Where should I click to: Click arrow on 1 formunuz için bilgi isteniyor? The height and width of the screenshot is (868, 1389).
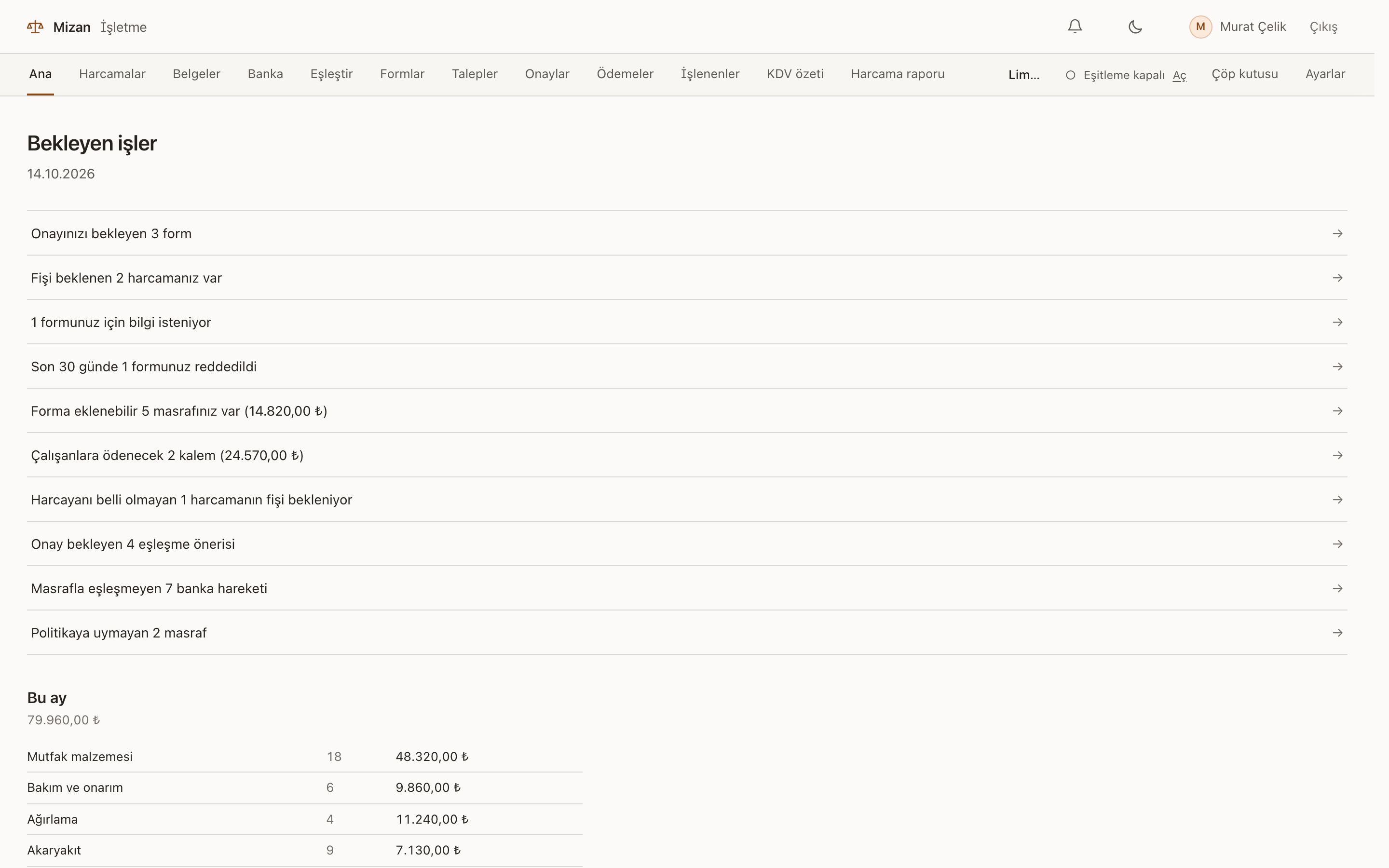click(1337, 322)
